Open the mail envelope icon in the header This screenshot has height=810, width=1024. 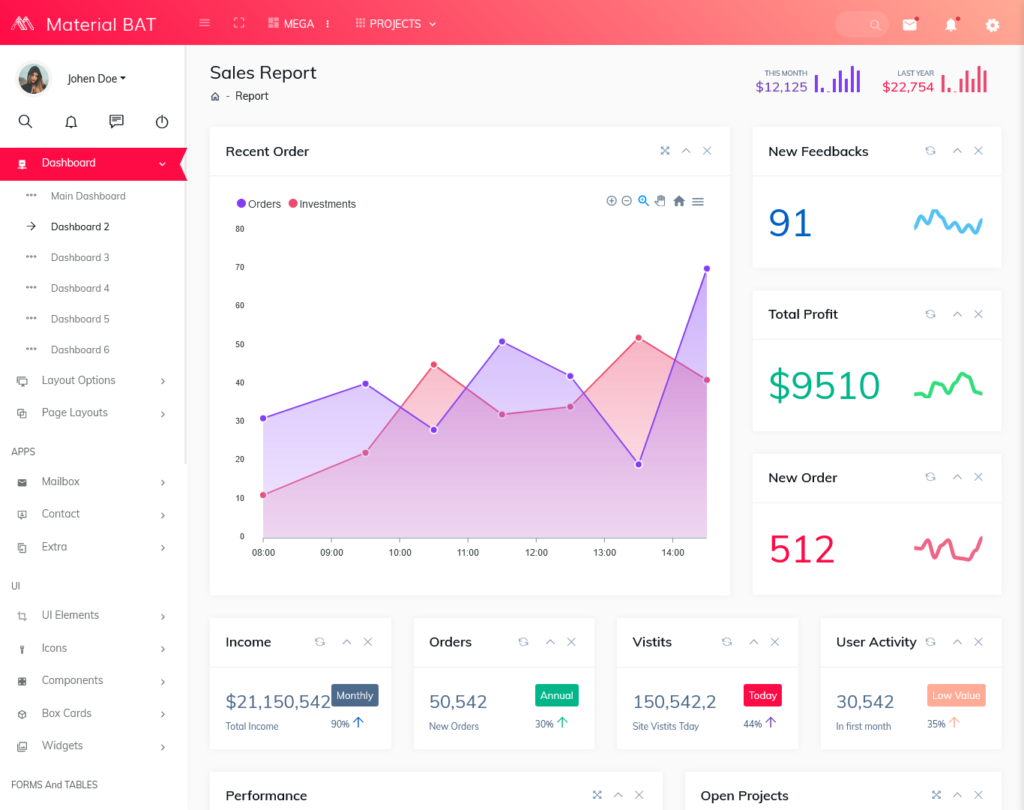909,25
